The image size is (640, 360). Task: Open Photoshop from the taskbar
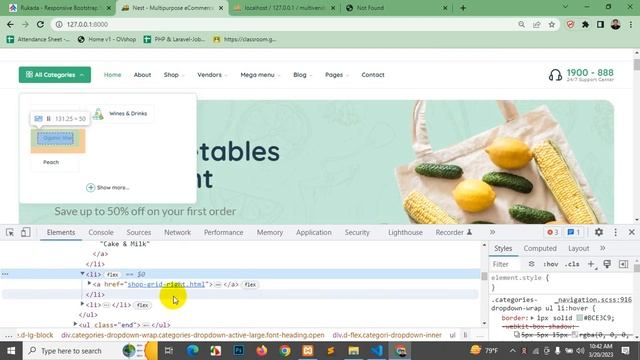tap(238, 351)
